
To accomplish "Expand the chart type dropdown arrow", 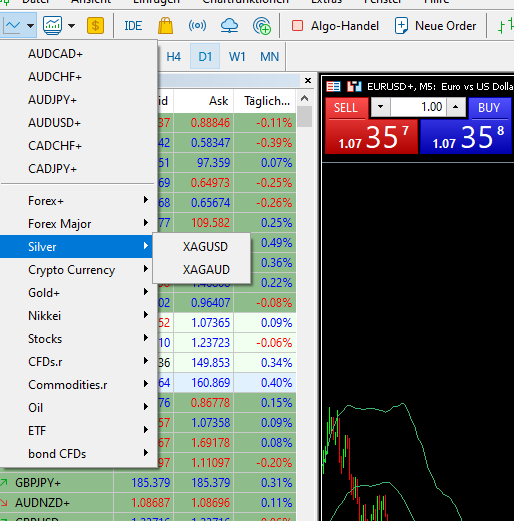I will (x=31, y=25).
